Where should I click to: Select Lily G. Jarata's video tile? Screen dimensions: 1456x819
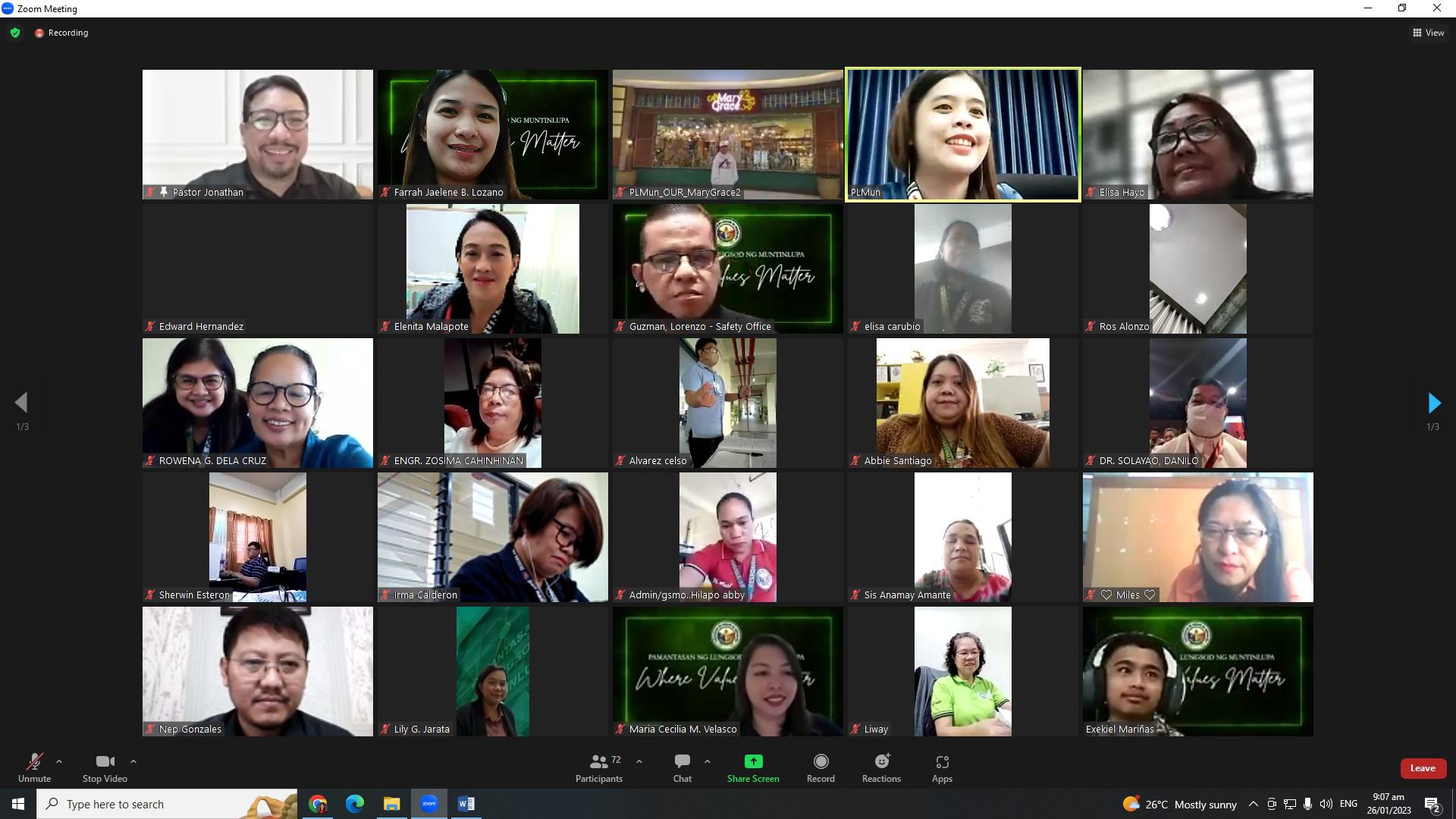click(x=493, y=671)
